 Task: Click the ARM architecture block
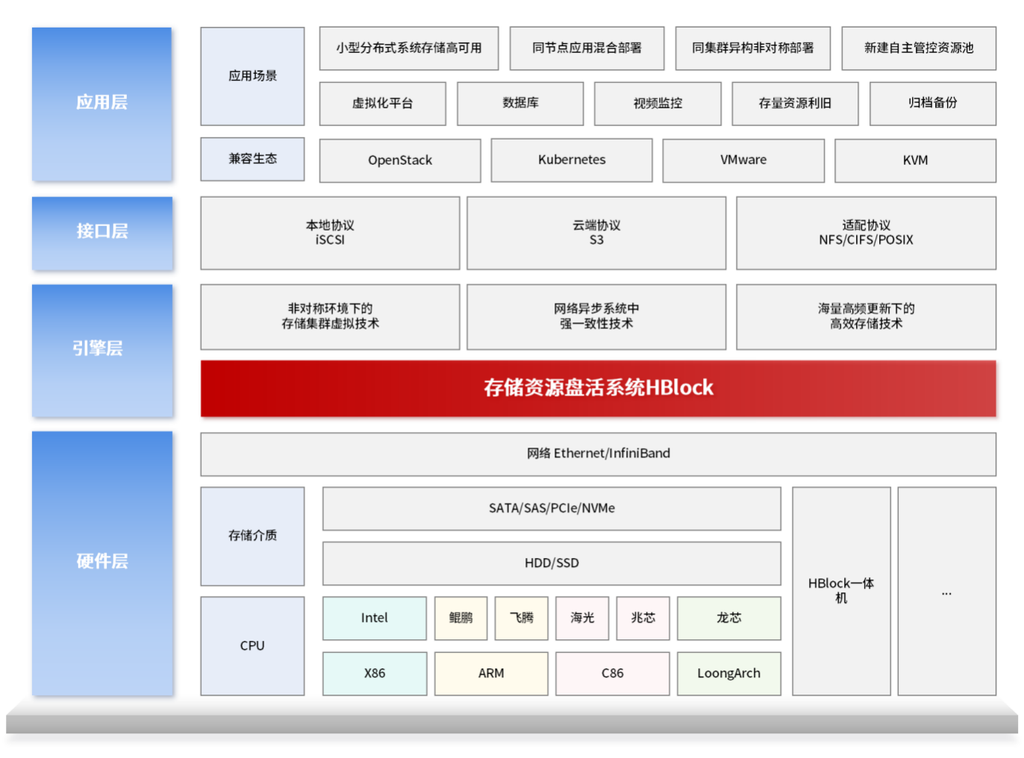click(490, 673)
